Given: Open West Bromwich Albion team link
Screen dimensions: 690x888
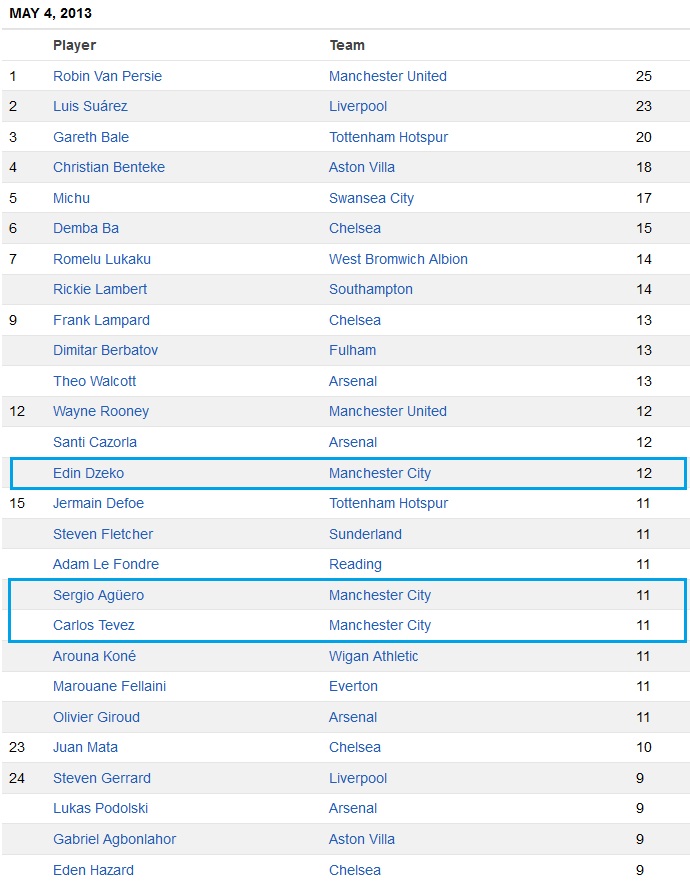Looking at the screenshot, I should [398, 259].
